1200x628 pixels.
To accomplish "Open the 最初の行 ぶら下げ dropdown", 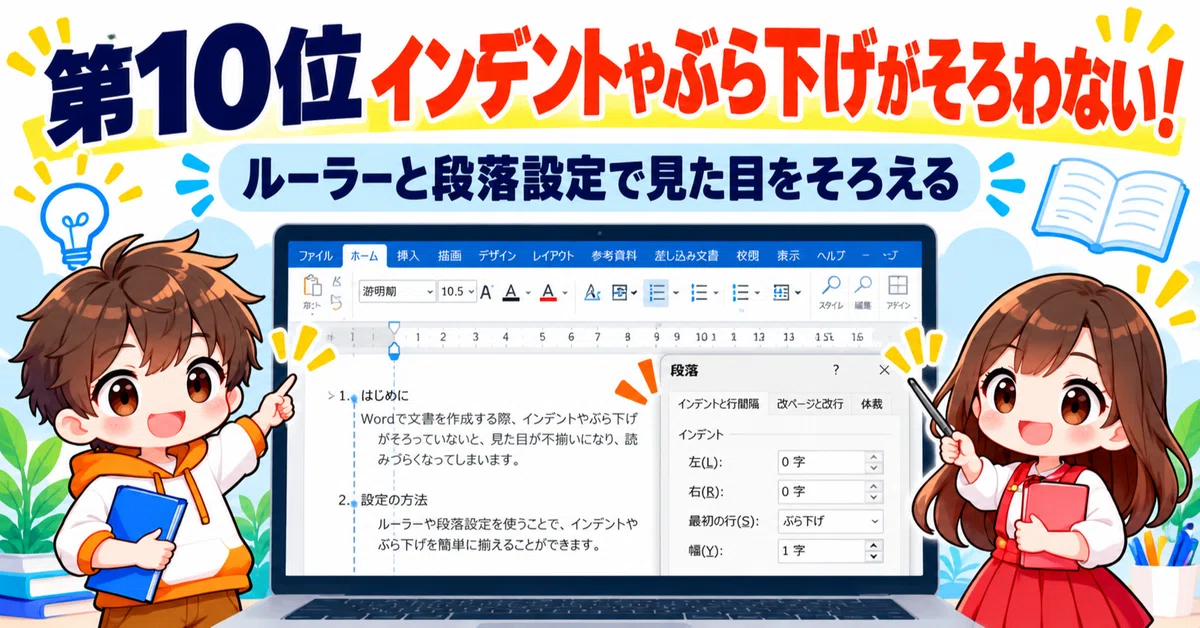I will point(831,521).
